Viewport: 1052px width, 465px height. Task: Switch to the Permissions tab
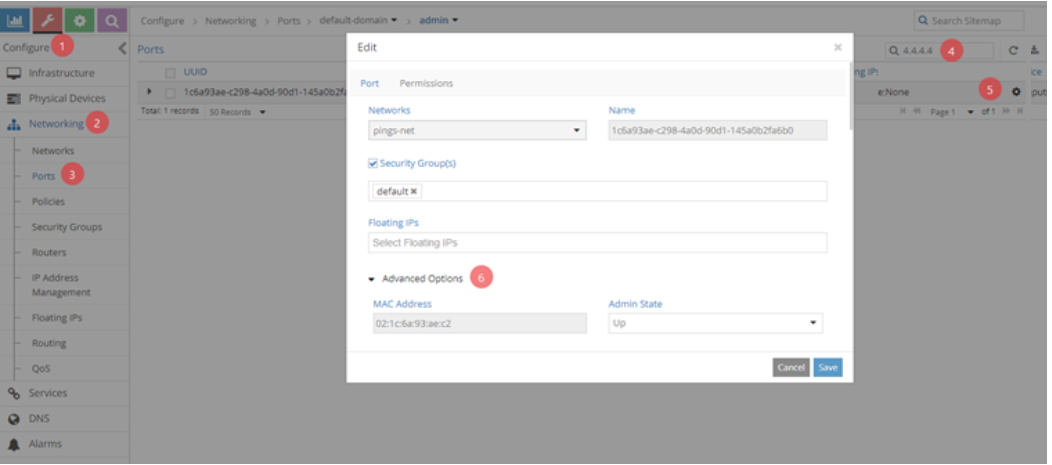coord(426,83)
